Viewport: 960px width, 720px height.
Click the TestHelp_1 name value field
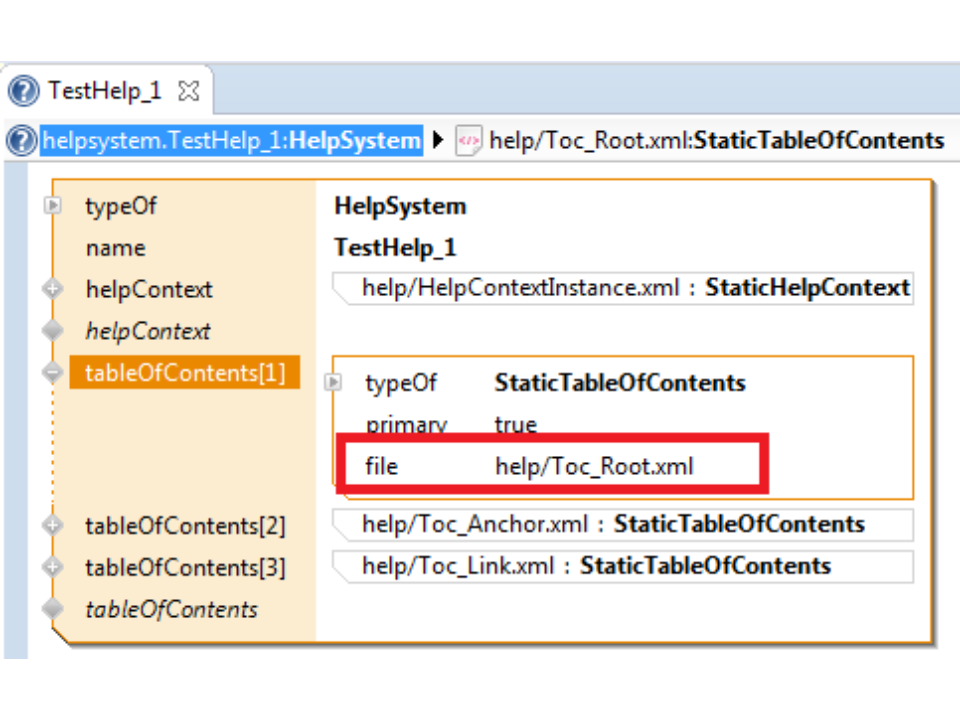(x=395, y=248)
